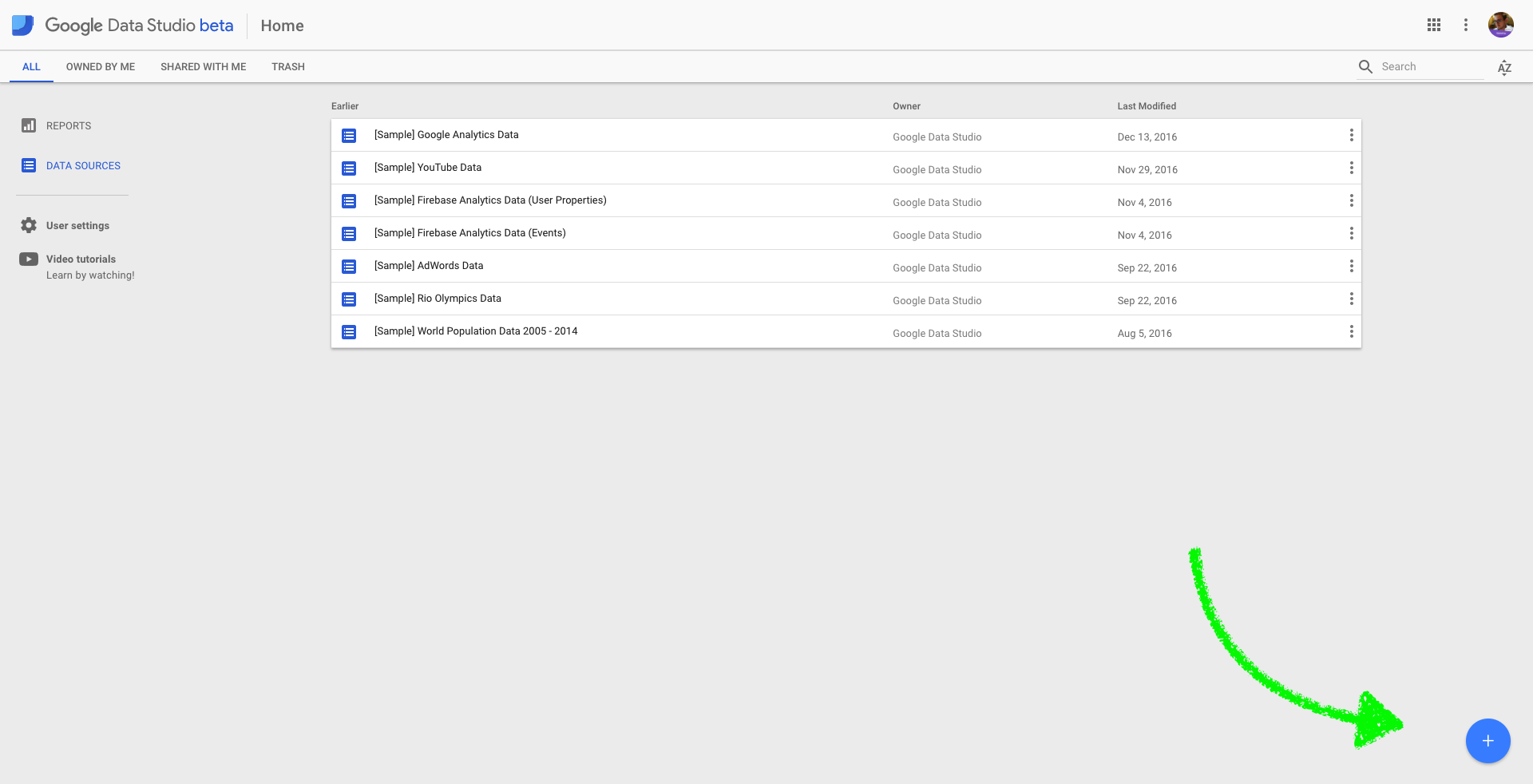This screenshot has height=784, width=1533.
Task: Open the Google apps grid icon
Action: [x=1434, y=25]
